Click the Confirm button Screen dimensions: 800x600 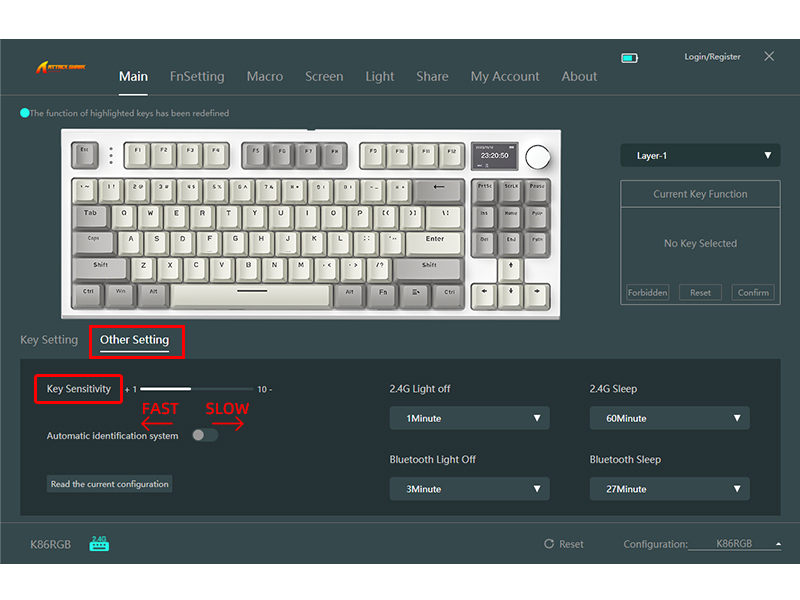tap(753, 292)
